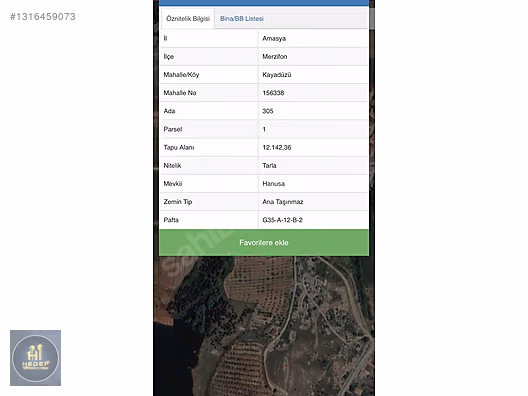Click the Mevkii label cell
The width and height of the screenshot is (528, 396).
tap(209, 184)
